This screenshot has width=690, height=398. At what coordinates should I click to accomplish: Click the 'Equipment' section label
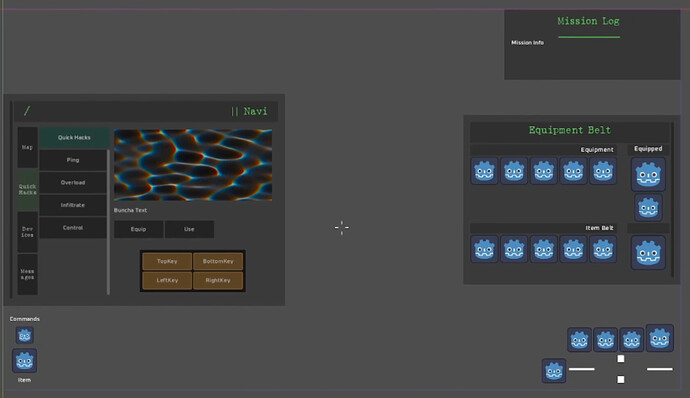(597, 150)
